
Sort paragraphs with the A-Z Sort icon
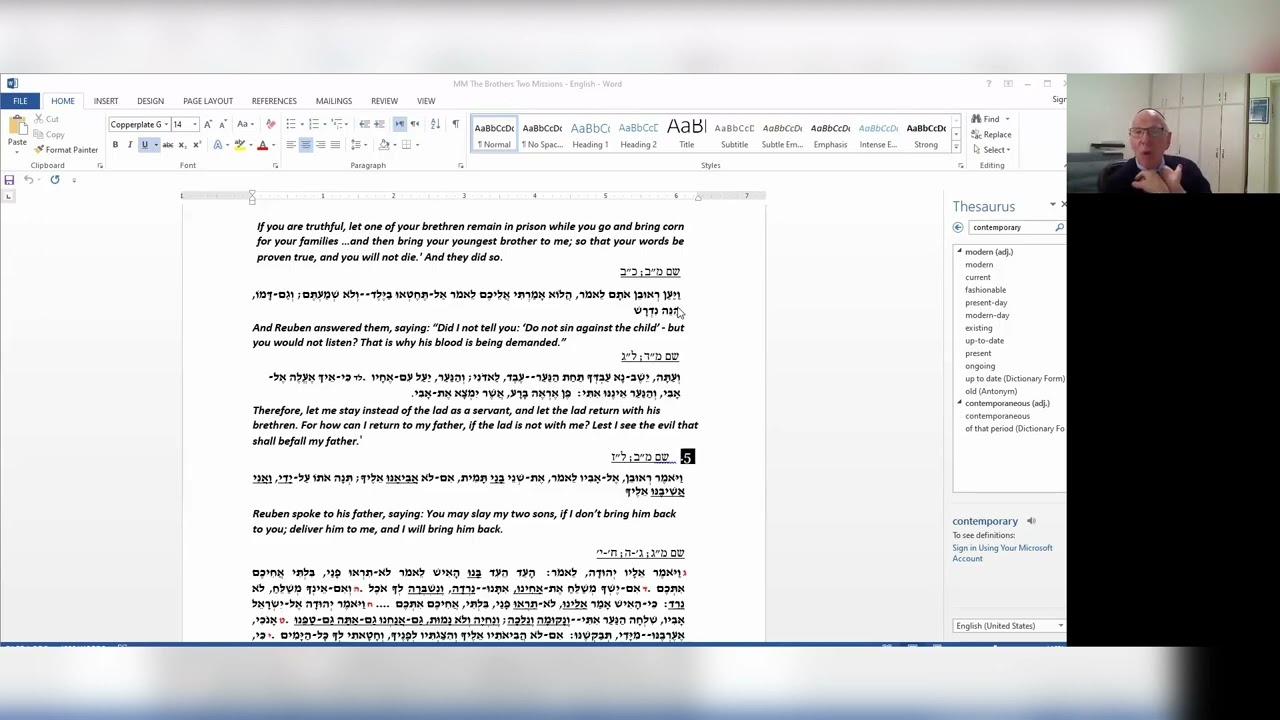click(x=435, y=124)
